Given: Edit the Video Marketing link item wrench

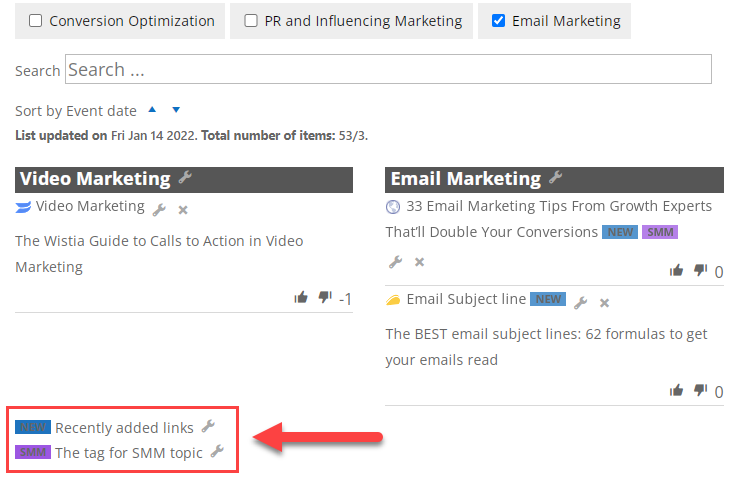Looking at the screenshot, I should tap(159, 210).
